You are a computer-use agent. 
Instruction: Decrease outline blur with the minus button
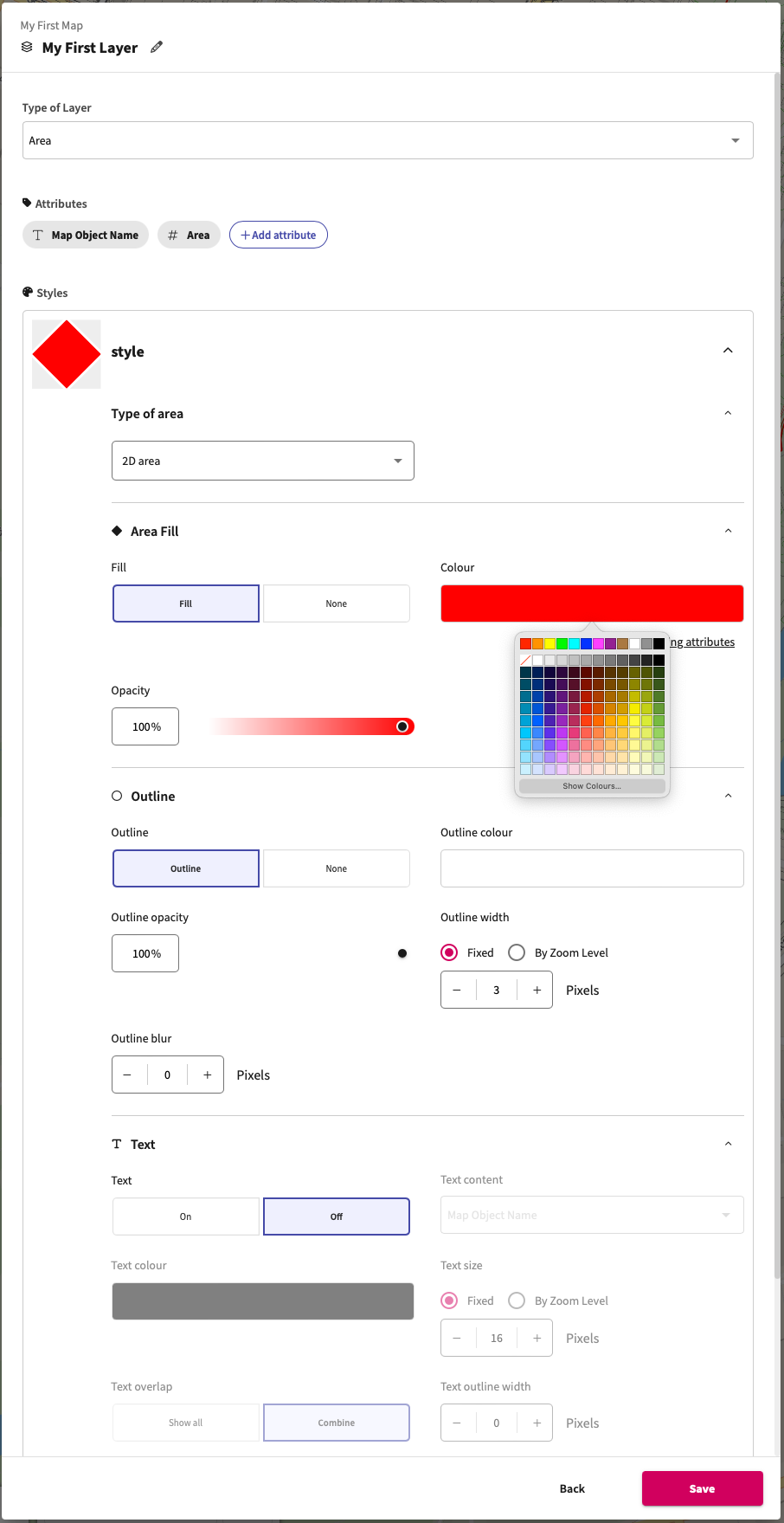click(x=127, y=1074)
